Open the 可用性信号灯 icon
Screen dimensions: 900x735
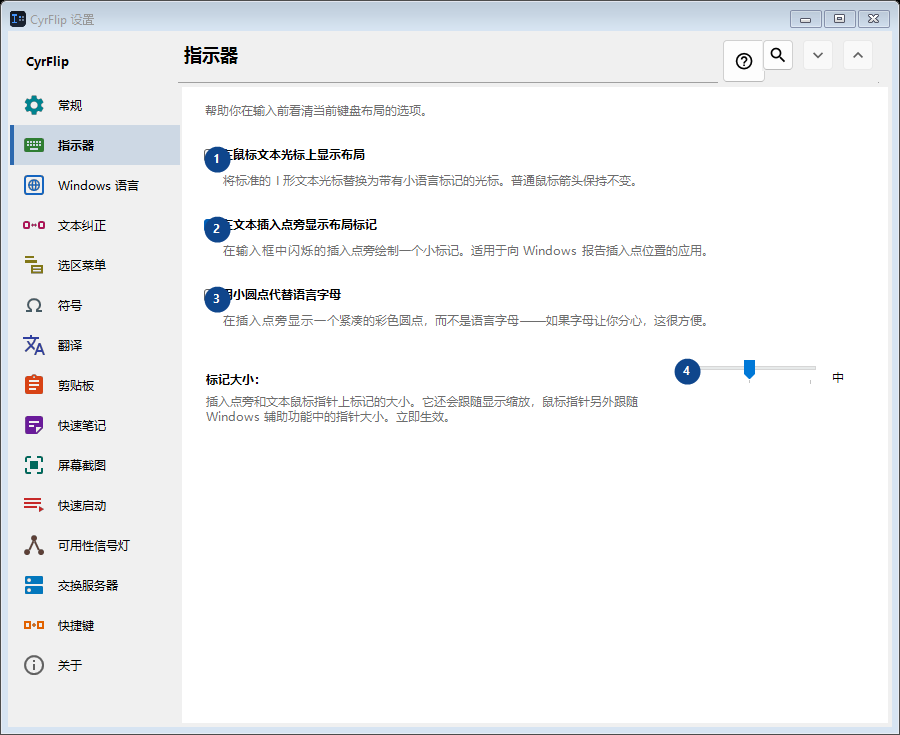tap(34, 545)
